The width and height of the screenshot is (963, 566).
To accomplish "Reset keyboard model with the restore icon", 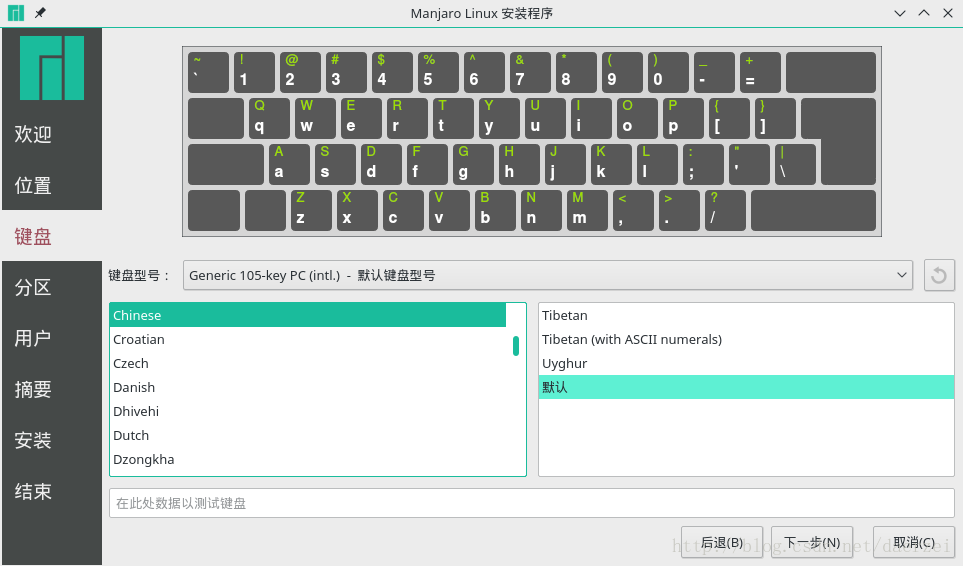I will pos(938,275).
